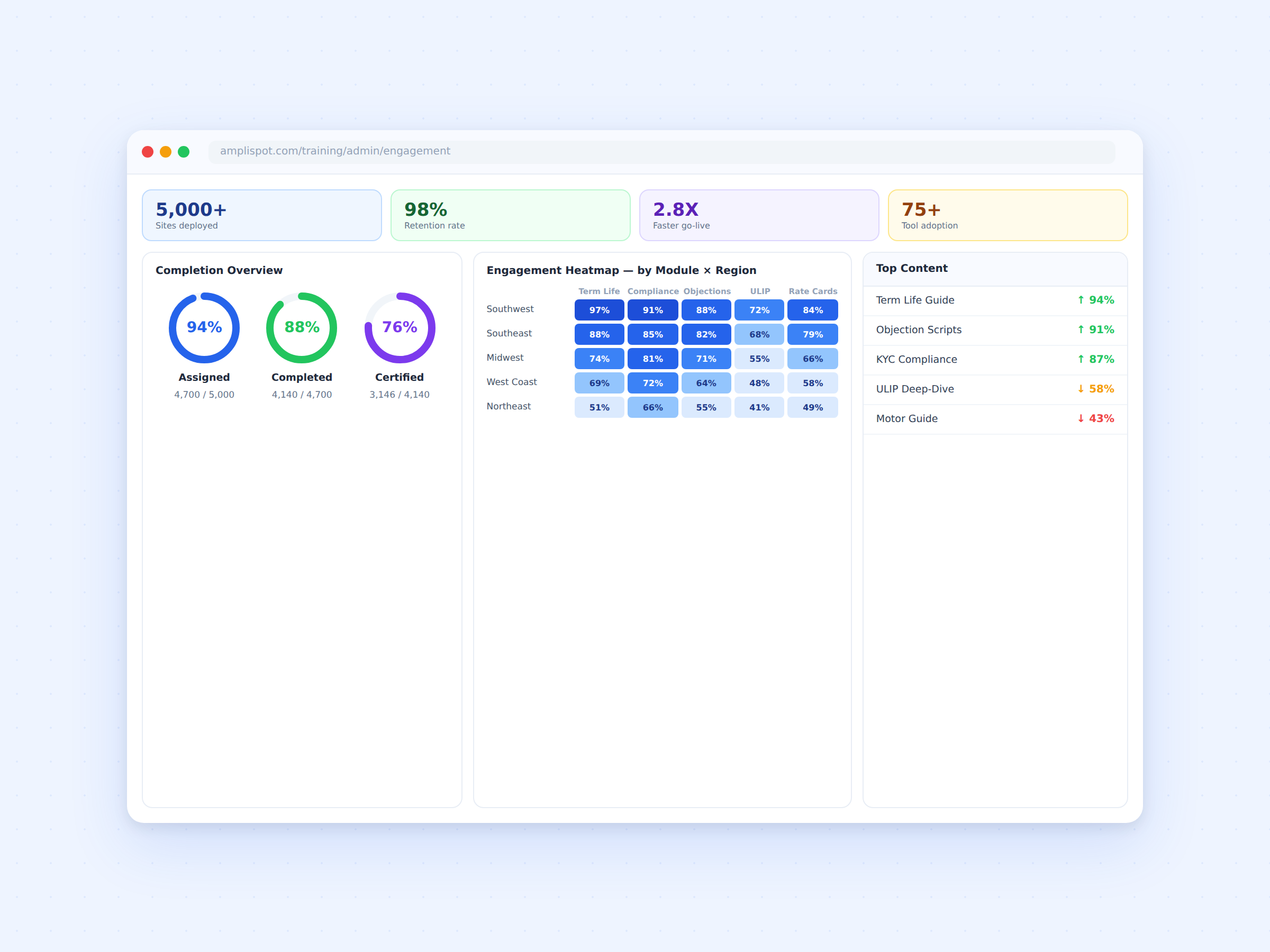Image resolution: width=1270 pixels, height=952 pixels.
Task: Open the 5,000+ Sites deployed card
Action: (x=262, y=215)
